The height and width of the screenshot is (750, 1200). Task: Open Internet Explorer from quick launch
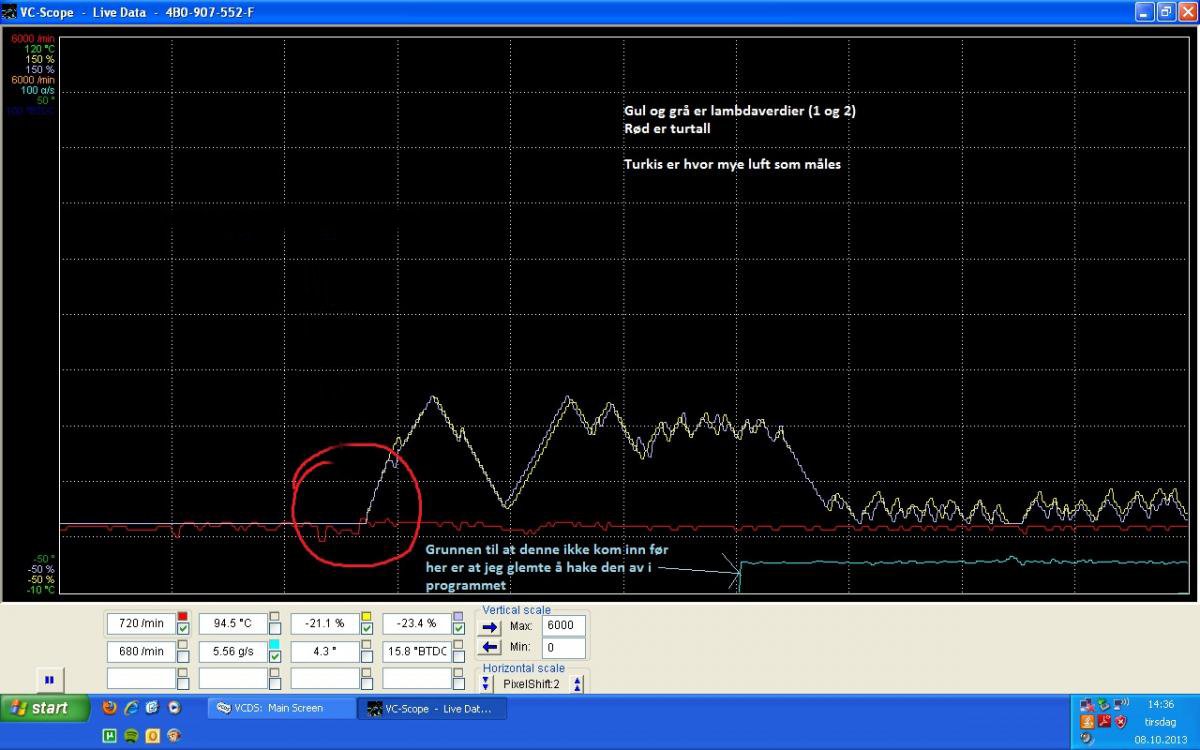click(x=131, y=708)
